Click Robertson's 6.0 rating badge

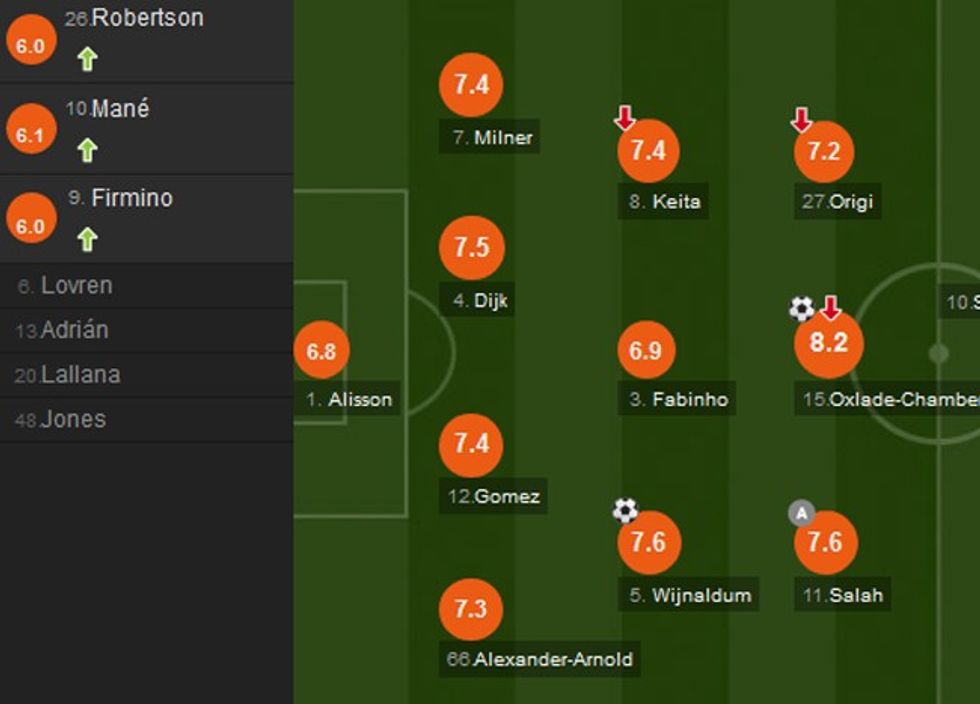click(30, 45)
